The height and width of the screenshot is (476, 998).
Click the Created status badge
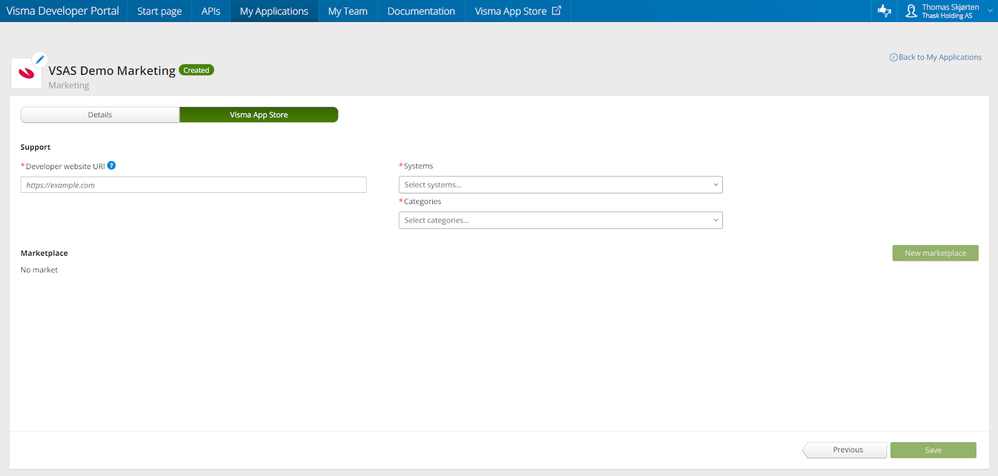196,70
